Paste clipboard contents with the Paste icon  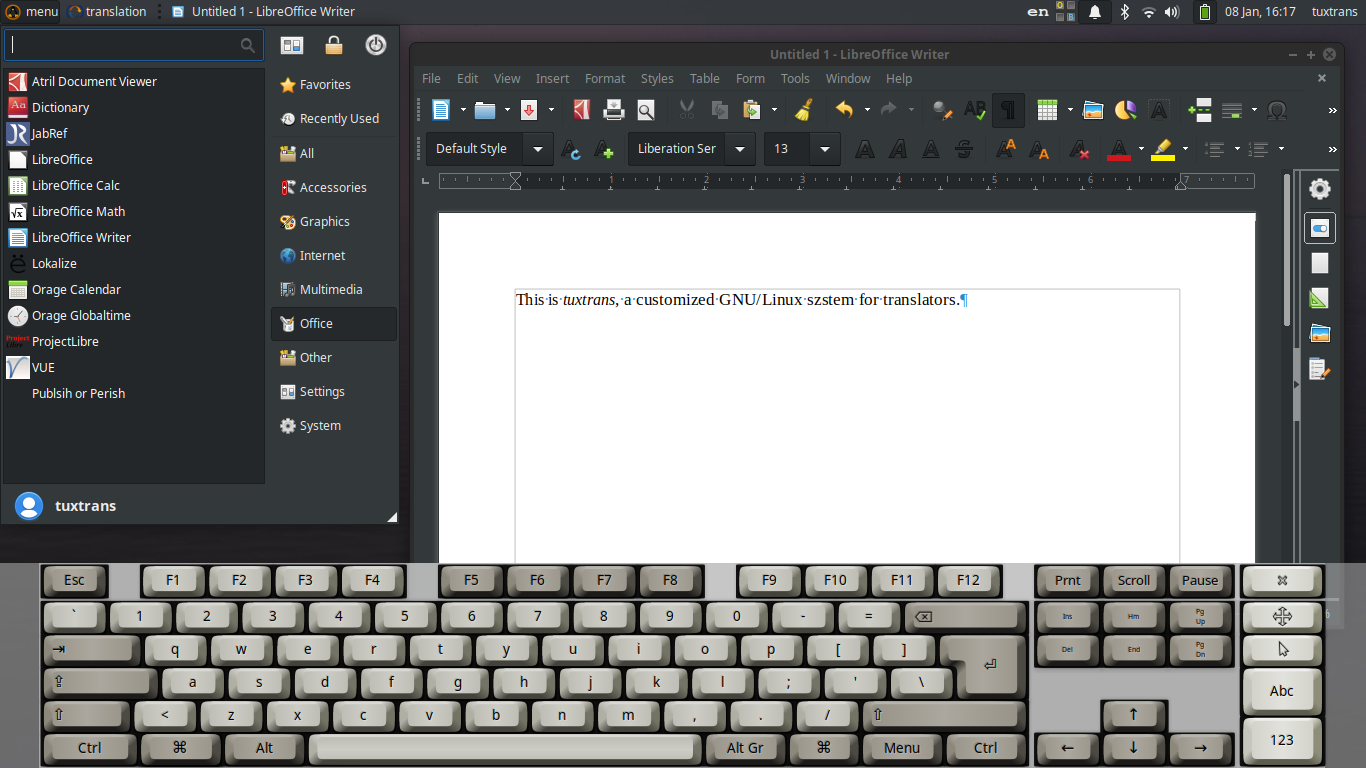(751, 109)
